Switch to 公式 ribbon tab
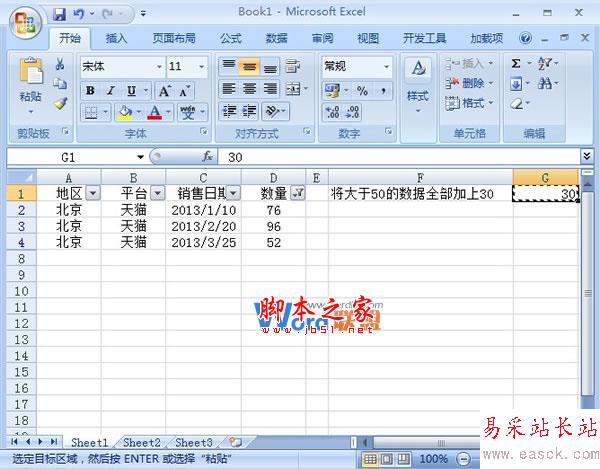The width and height of the screenshot is (600, 469). 231,38
